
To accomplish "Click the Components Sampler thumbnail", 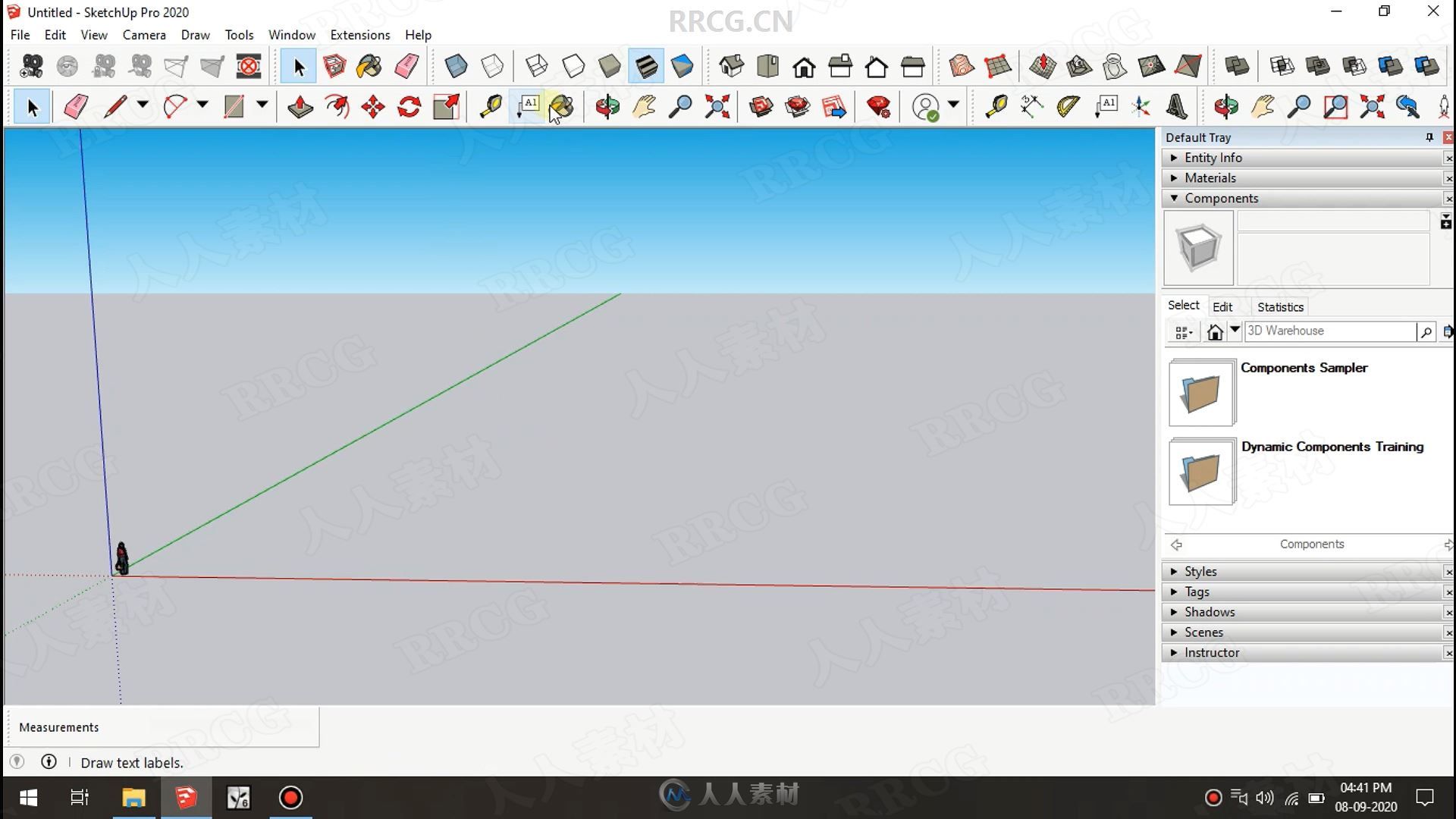I will click(x=1200, y=391).
